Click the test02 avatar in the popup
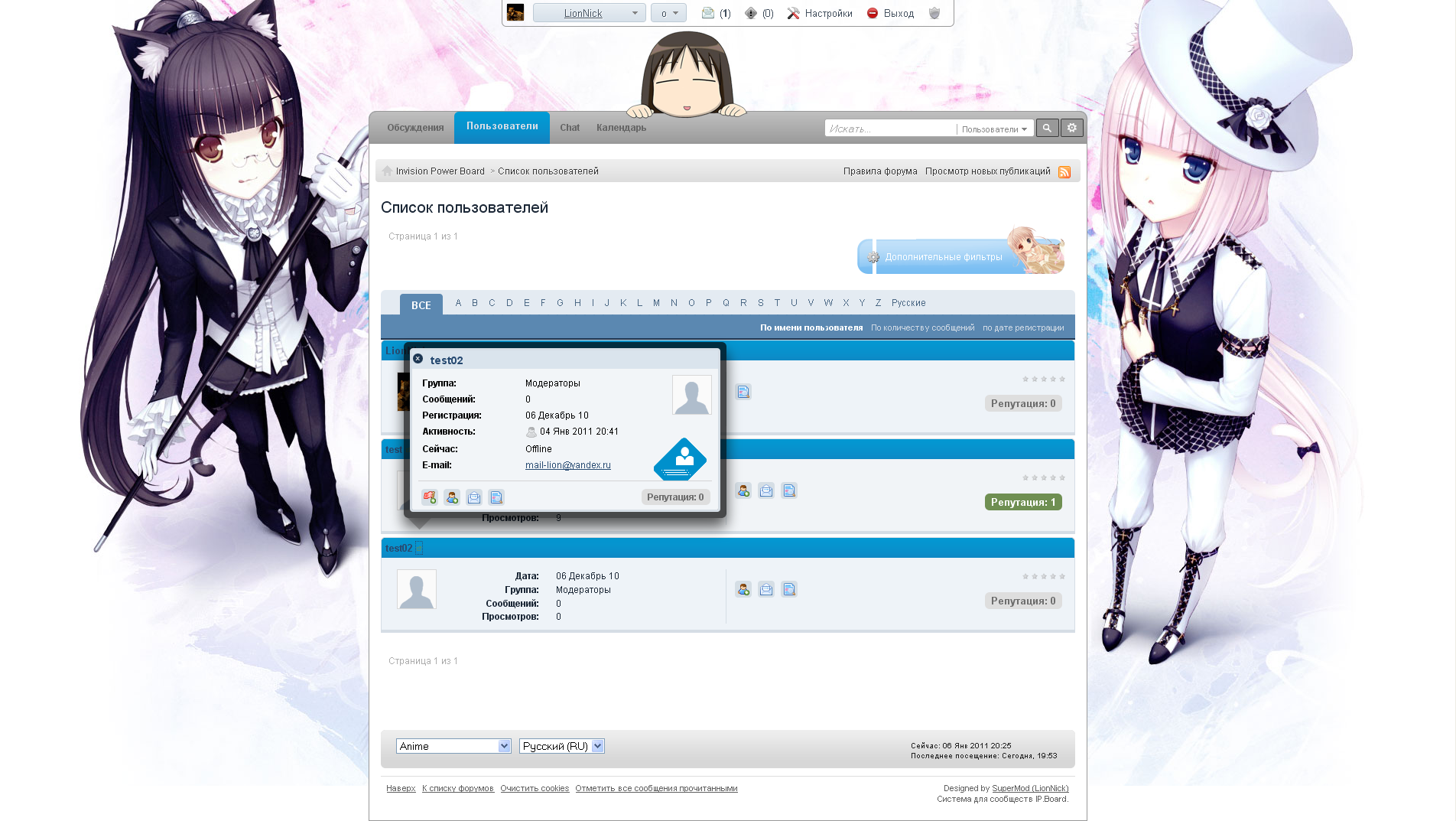Screen dimensions: 1456x821 (x=692, y=395)
